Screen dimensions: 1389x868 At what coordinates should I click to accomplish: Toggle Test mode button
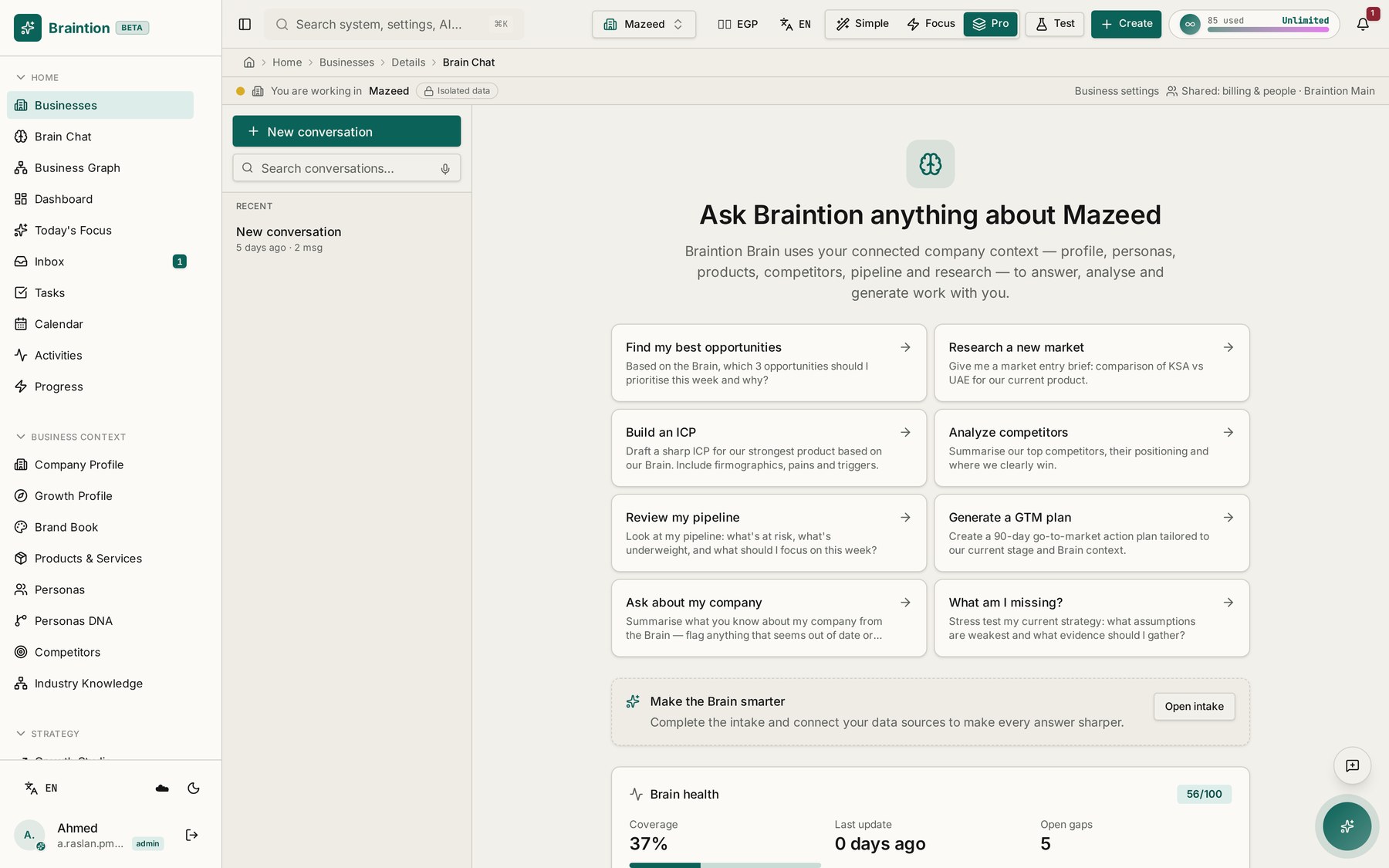pos(1054,24)
